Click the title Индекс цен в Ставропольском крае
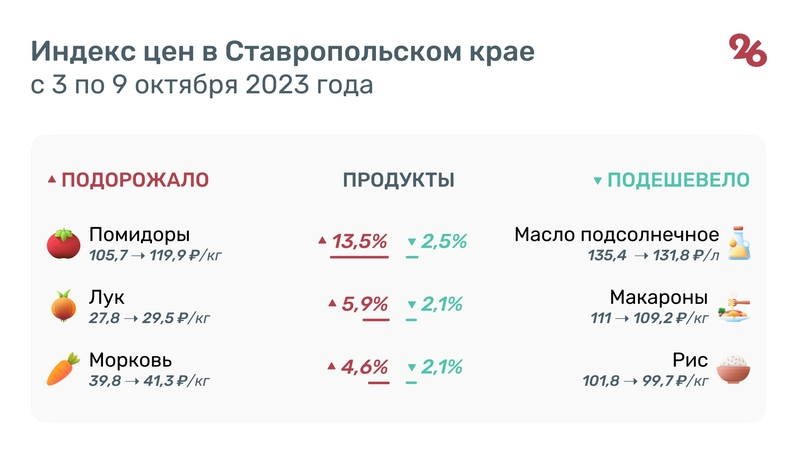The image size is (800, 452). [283, 52]
